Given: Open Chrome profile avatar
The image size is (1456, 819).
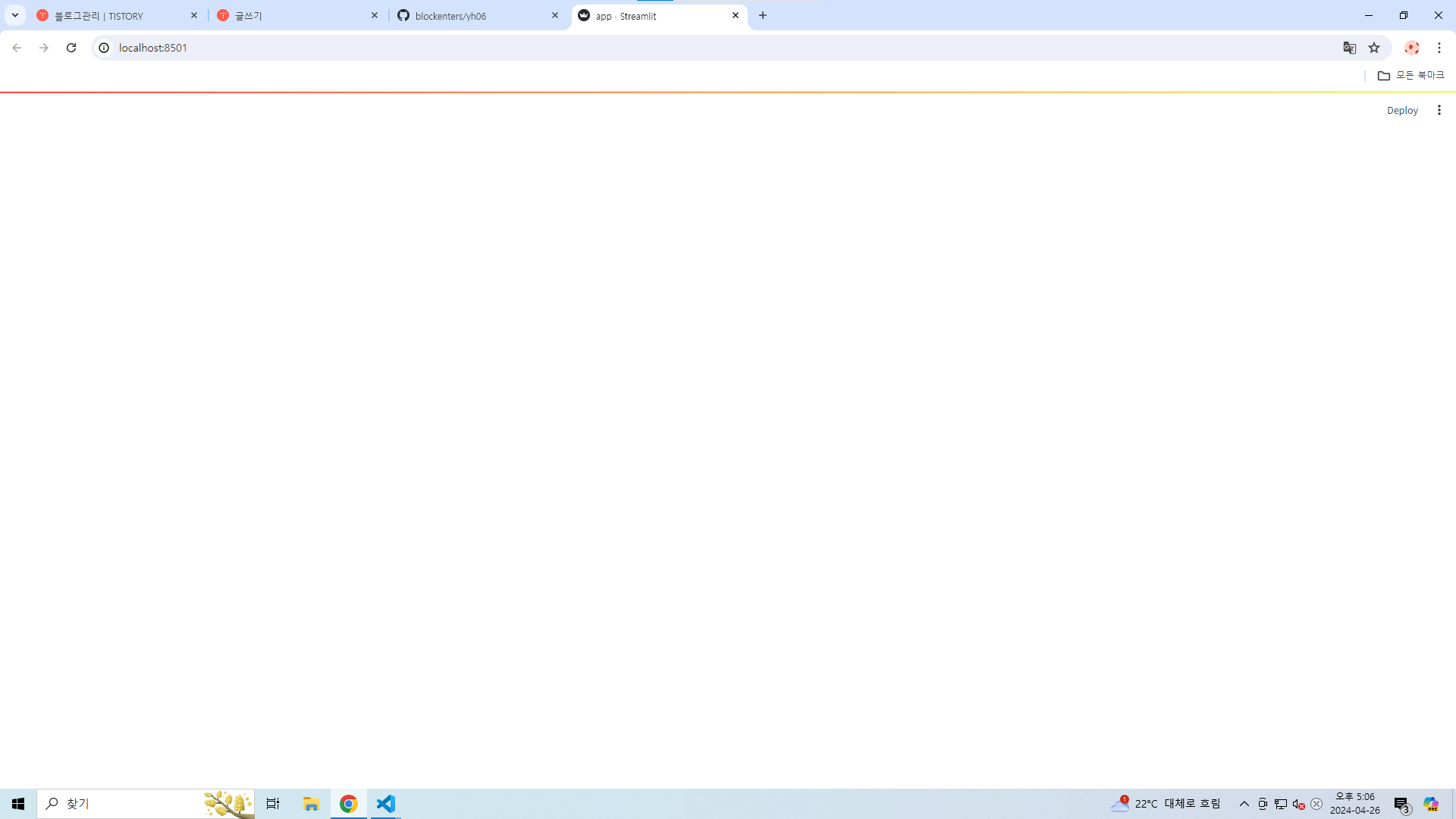Looking at the screenshot, I should point(1411,48).
